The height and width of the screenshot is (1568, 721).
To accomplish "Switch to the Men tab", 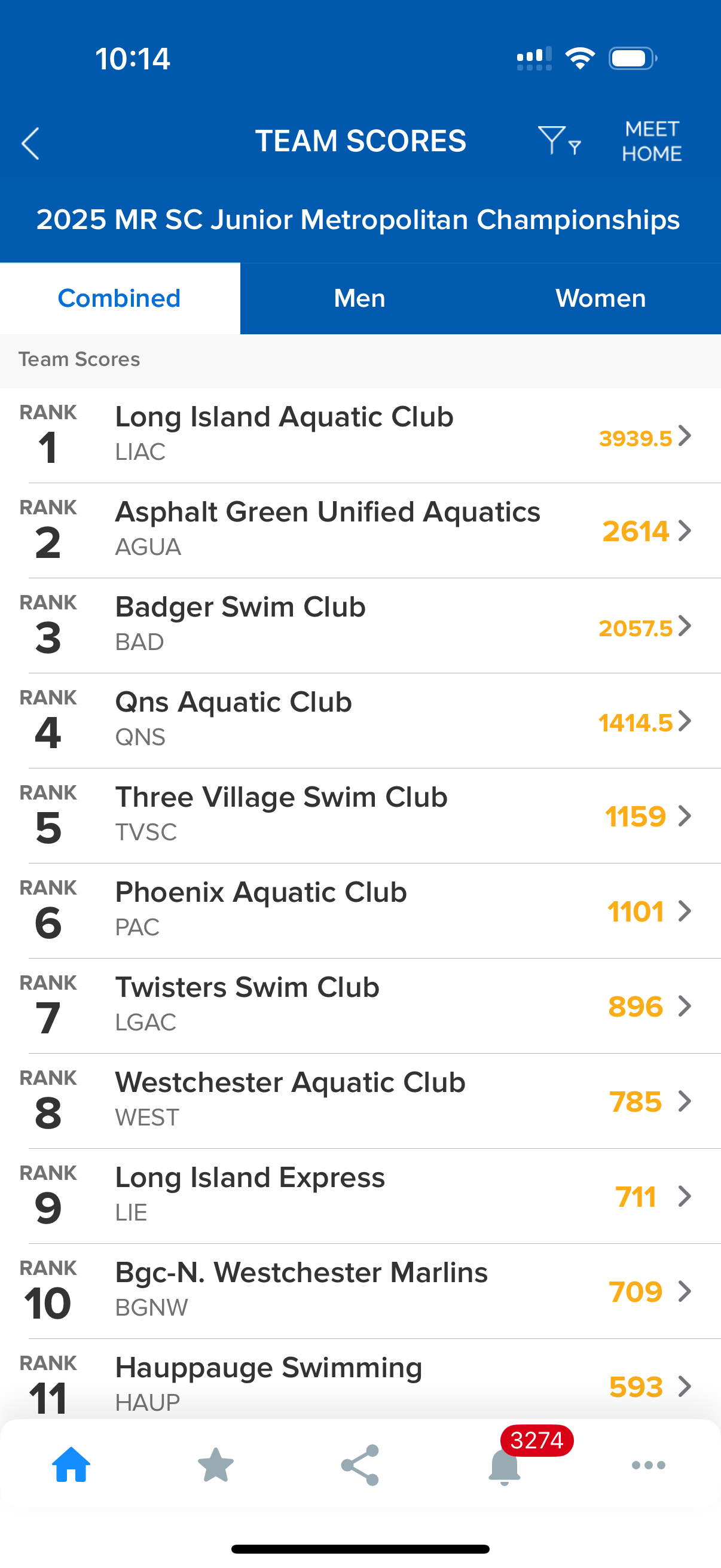I will click(359, 299).
